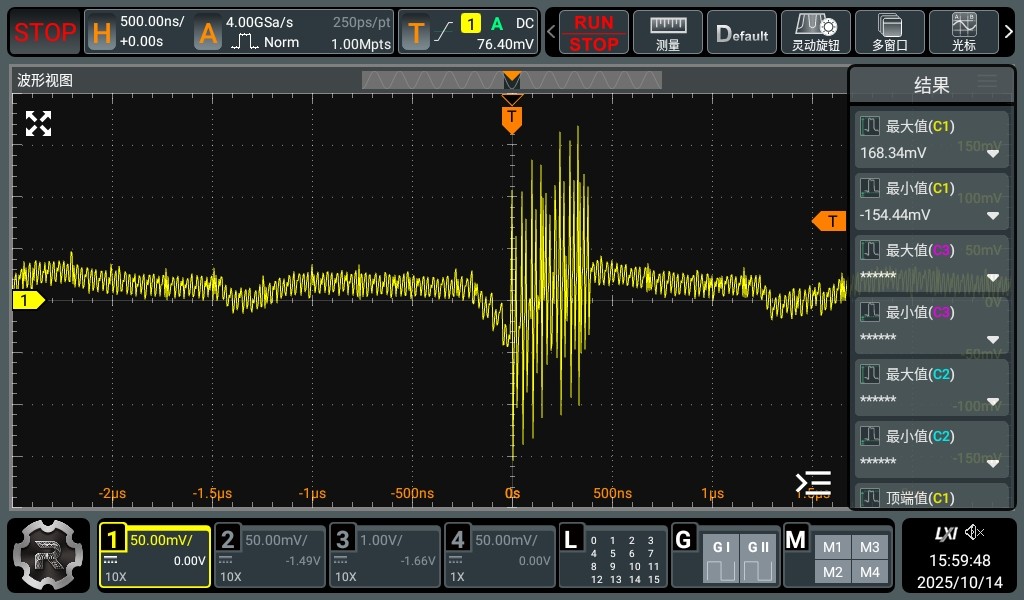Click the STOP status button at top left

(45, 32)
